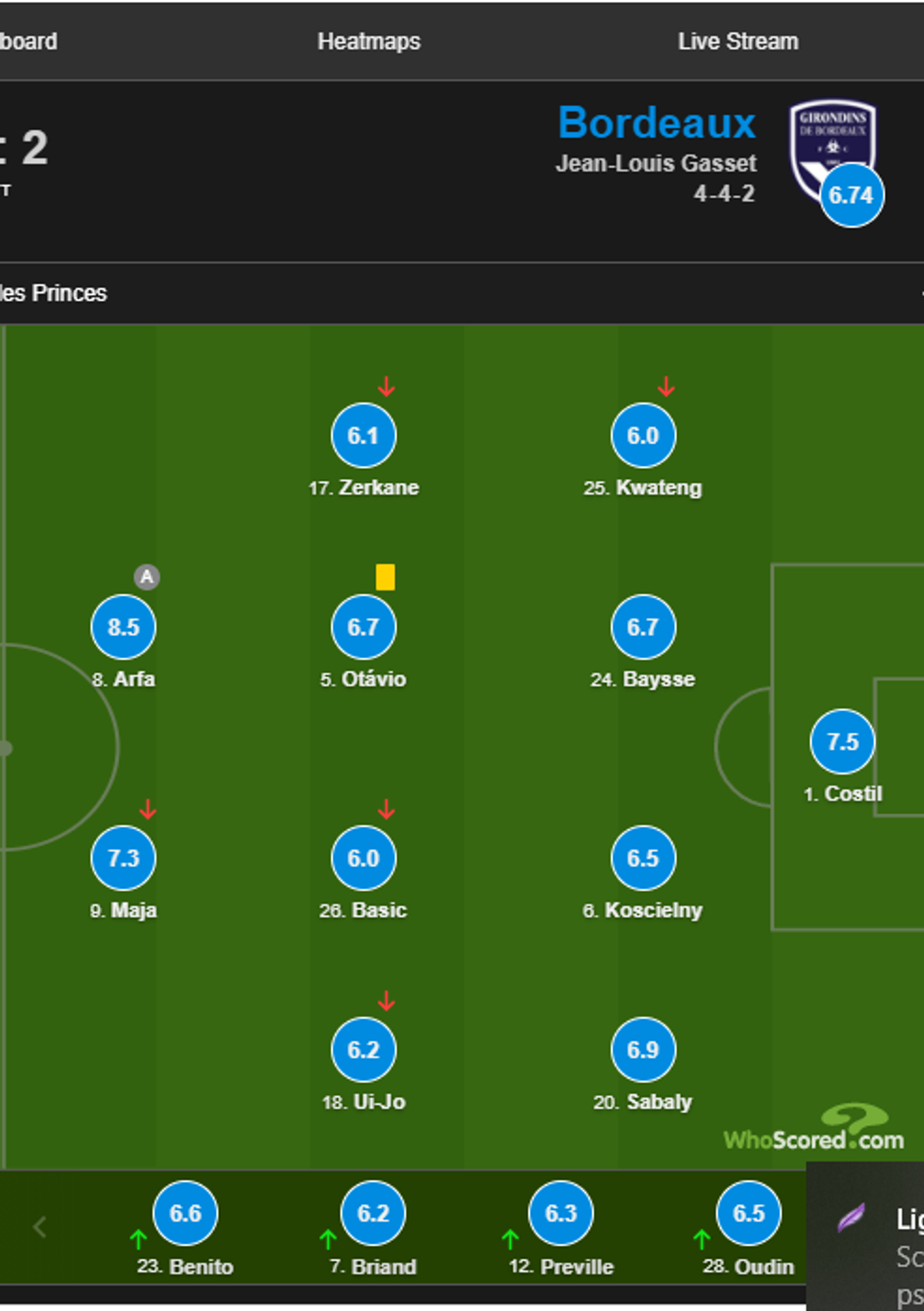Viewport: 924px width, 1311px height.
Task: Select substitute Oudin's 6.5 rating
Action: [749, 1214]
